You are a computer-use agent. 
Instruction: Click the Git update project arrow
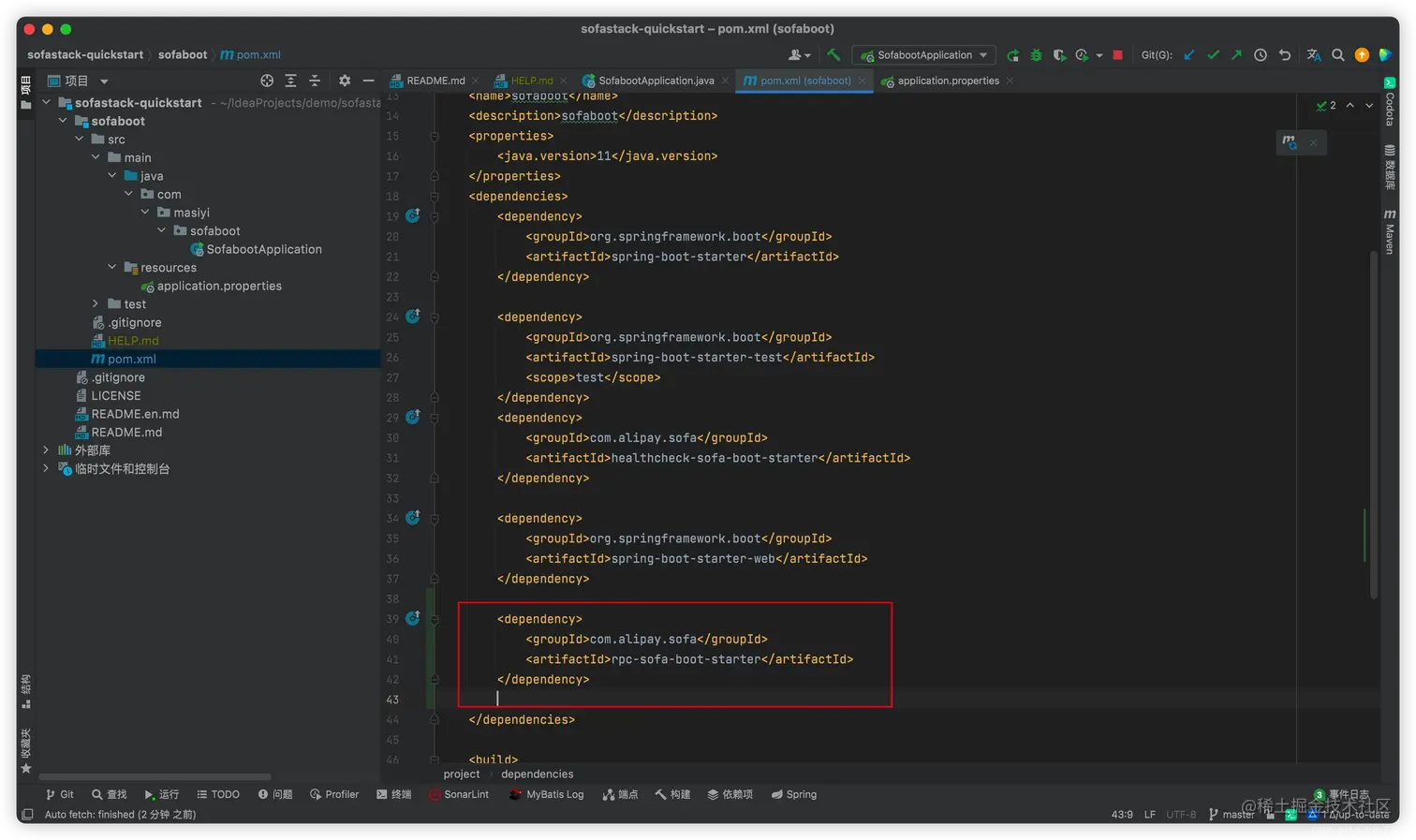(1189, 55)
